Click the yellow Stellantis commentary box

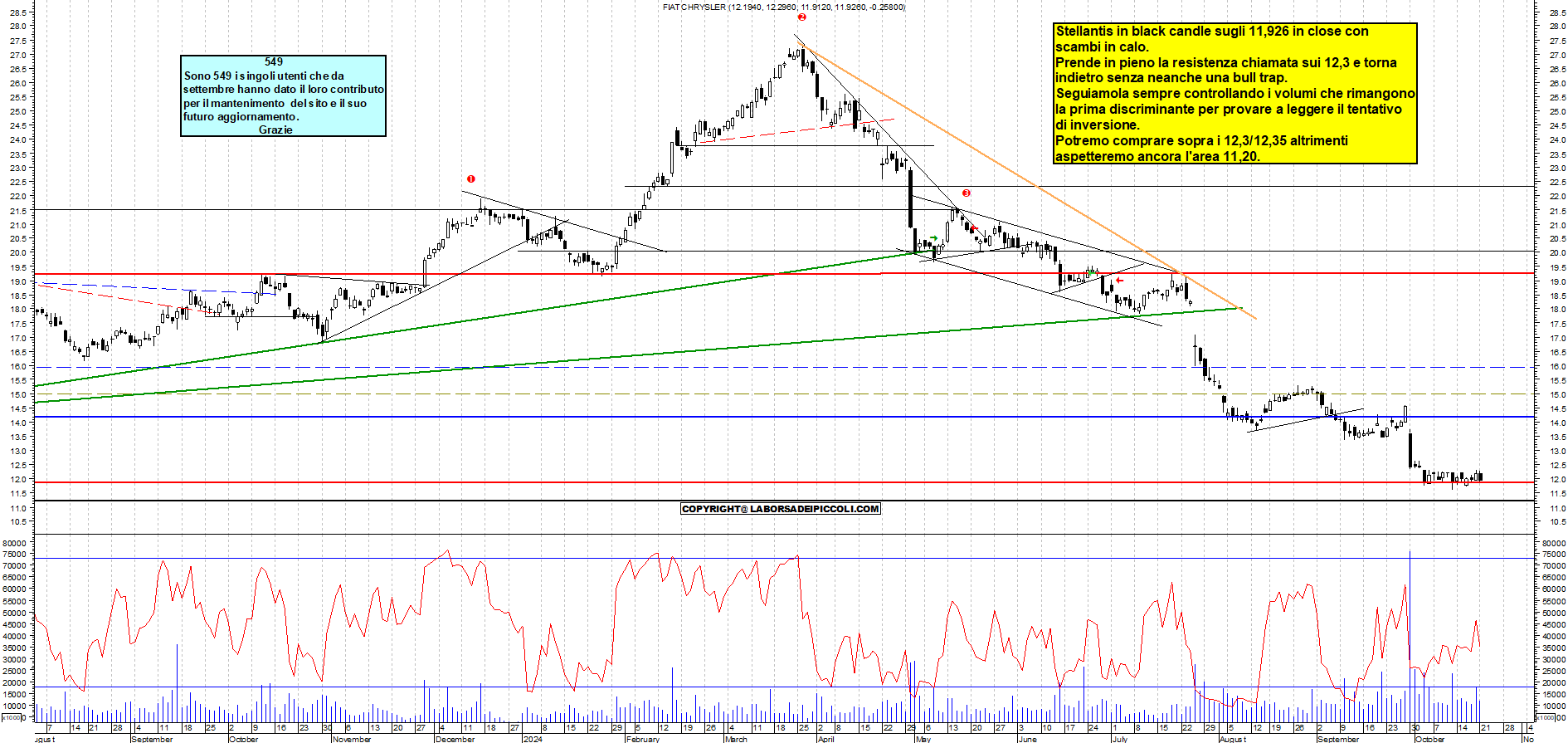click(x=1234, y=93)
